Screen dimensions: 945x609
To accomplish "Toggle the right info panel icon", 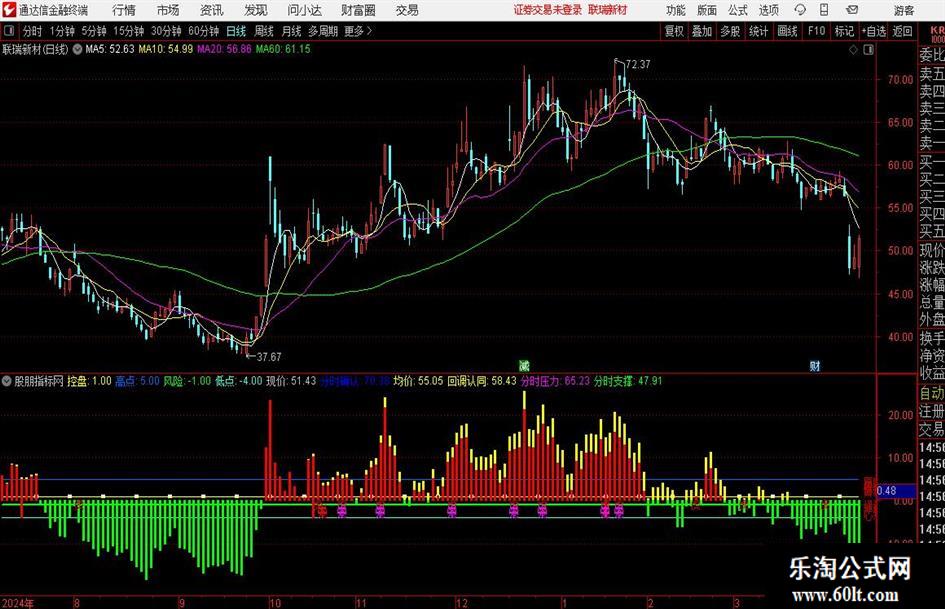I will pos(868,50).
